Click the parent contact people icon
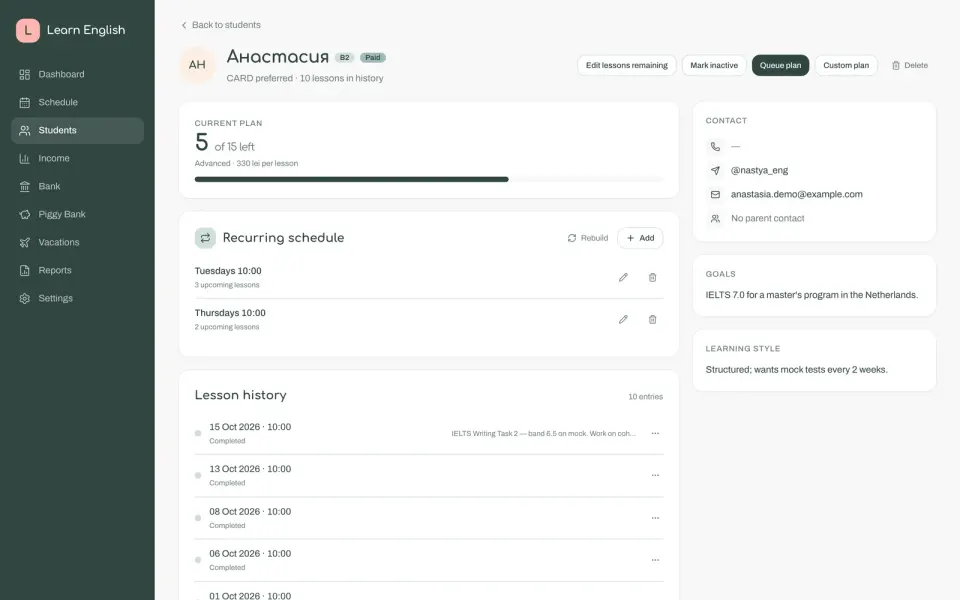 [x=715, y=219]
